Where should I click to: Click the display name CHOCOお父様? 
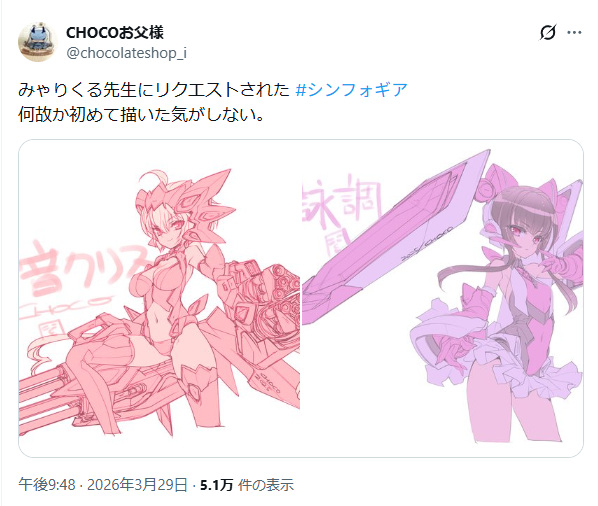[115, 32]
